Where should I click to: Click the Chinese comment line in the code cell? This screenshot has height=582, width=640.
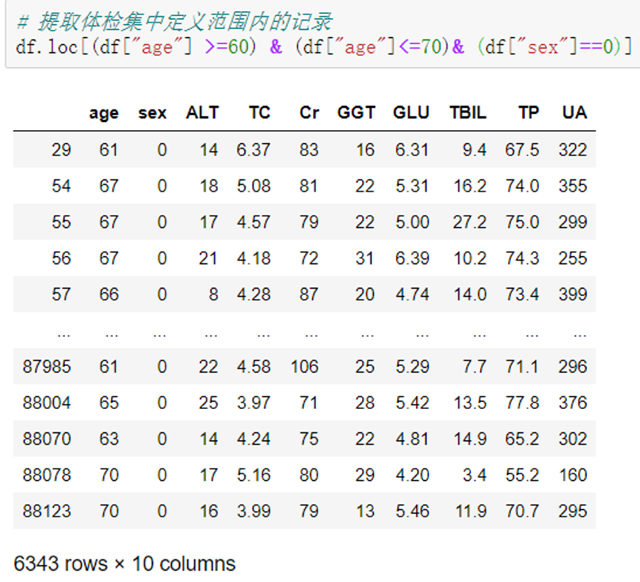pyautogui.click(x=175, y=21)
